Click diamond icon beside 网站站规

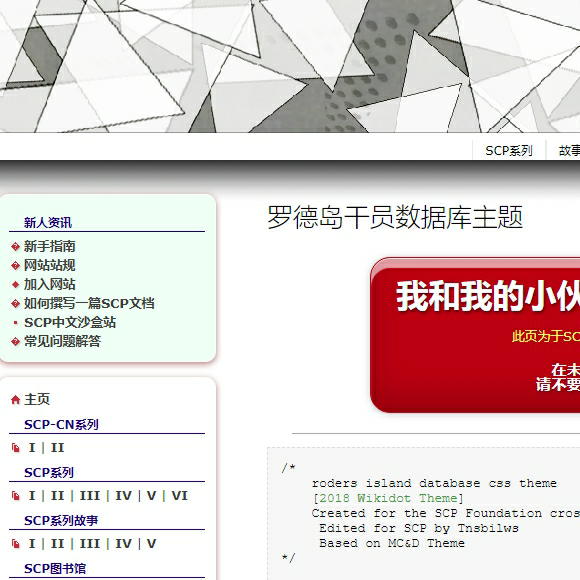click(x=15, y=265)
